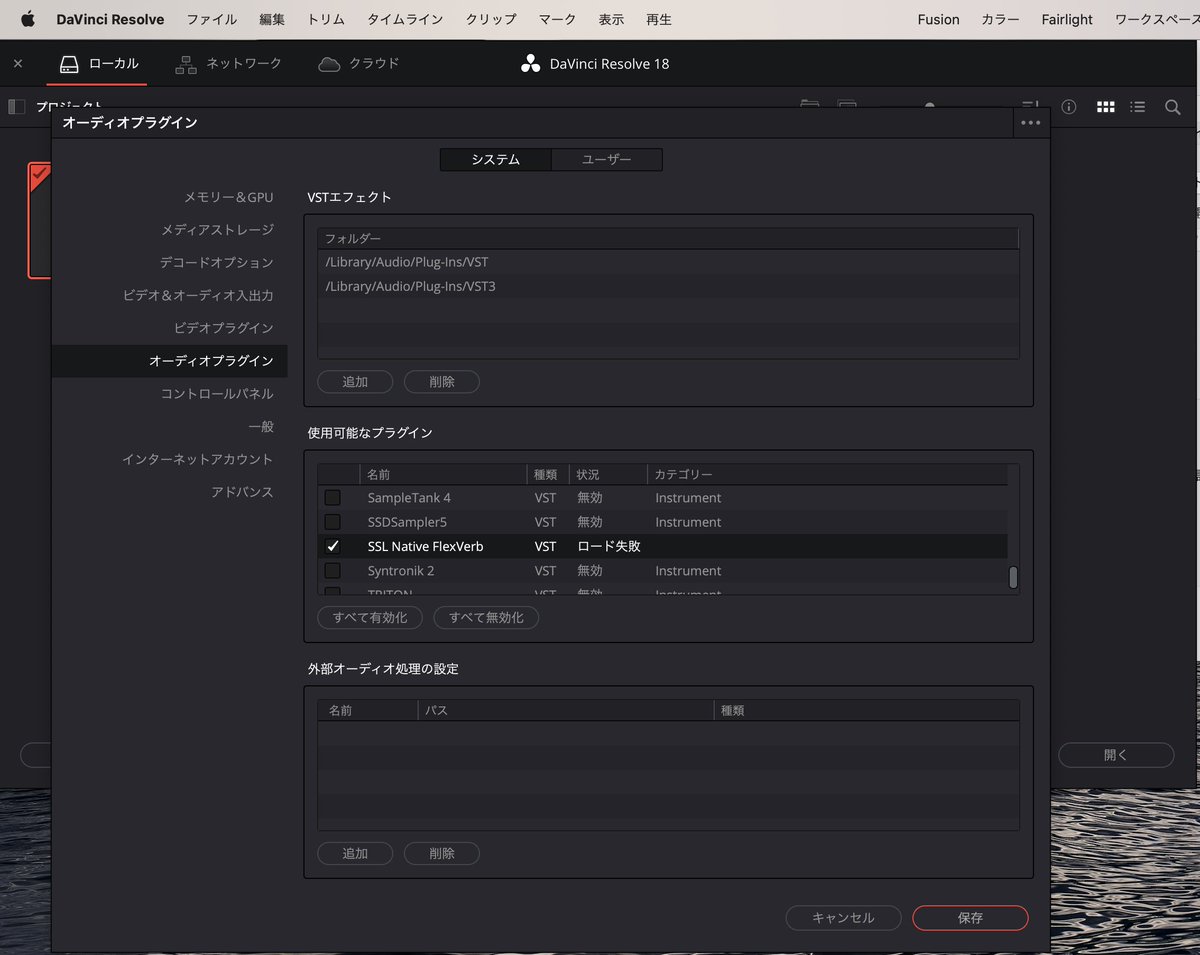
Task: Click the cloud icon
Action: (329, 64)
